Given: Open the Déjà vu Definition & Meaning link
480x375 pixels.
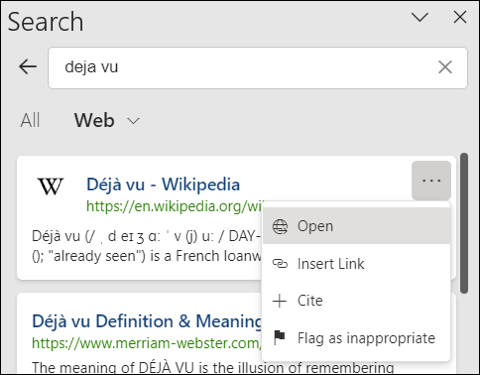Looking at the screenshot, I should 147,321.
